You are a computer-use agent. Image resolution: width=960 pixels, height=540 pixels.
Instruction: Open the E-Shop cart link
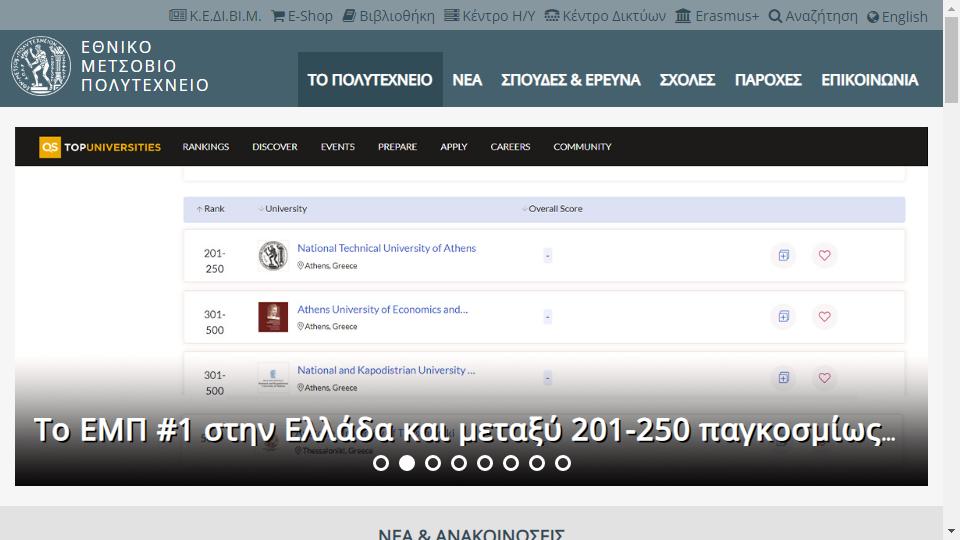(302, 16)
